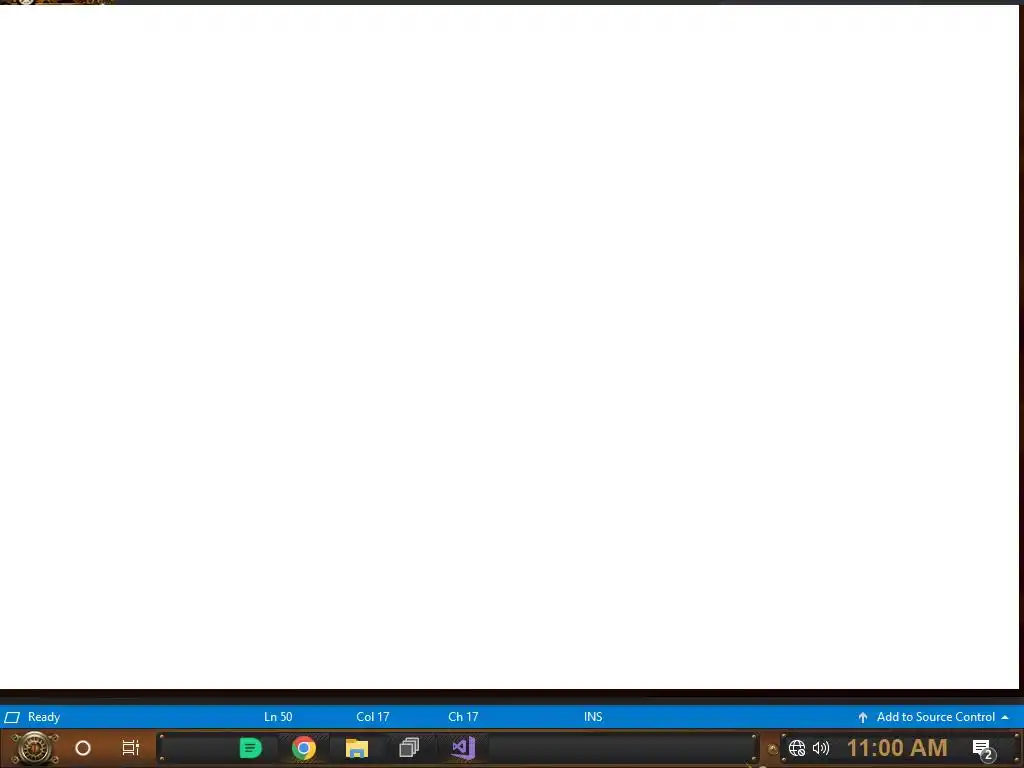Open the network globe tray icon
Image resolution: width=1024 pixels, height=768 pixels.
click(797, 748)
